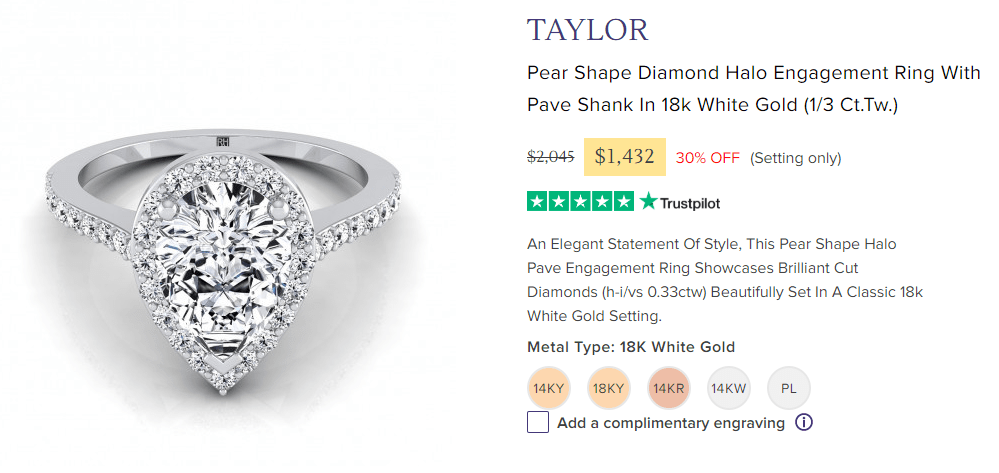Choose the 18KY yellow gold option
The image size is (999, 473).
tap(609, 389)
